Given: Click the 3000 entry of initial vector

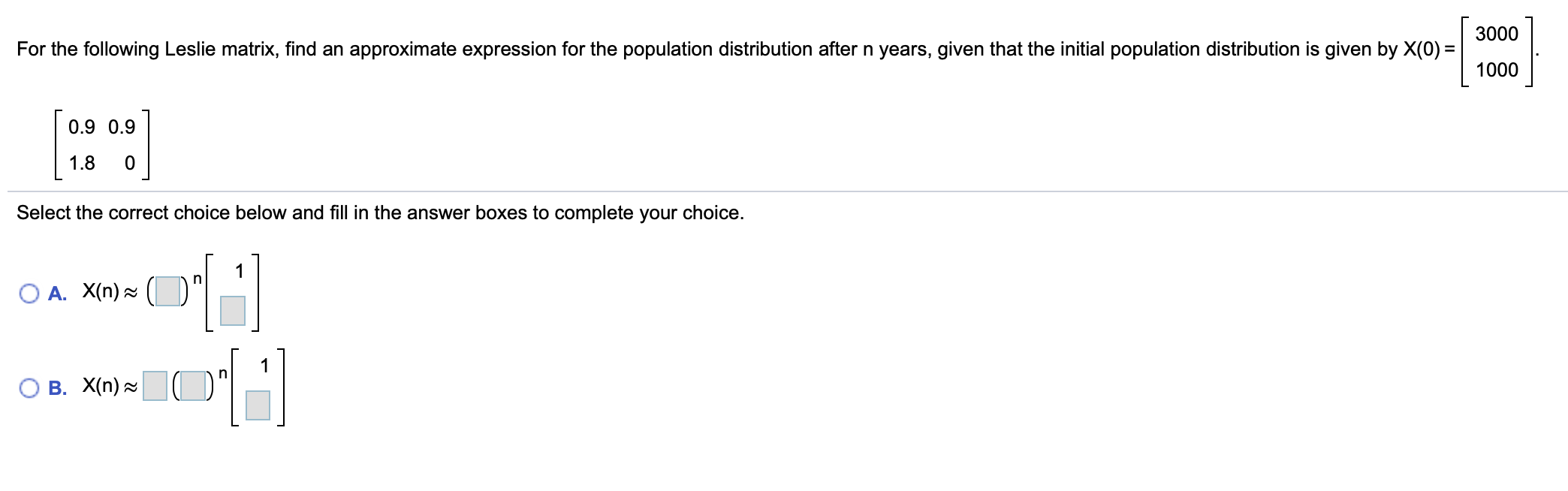Looking at the screenshot, I should point(1497,34).
